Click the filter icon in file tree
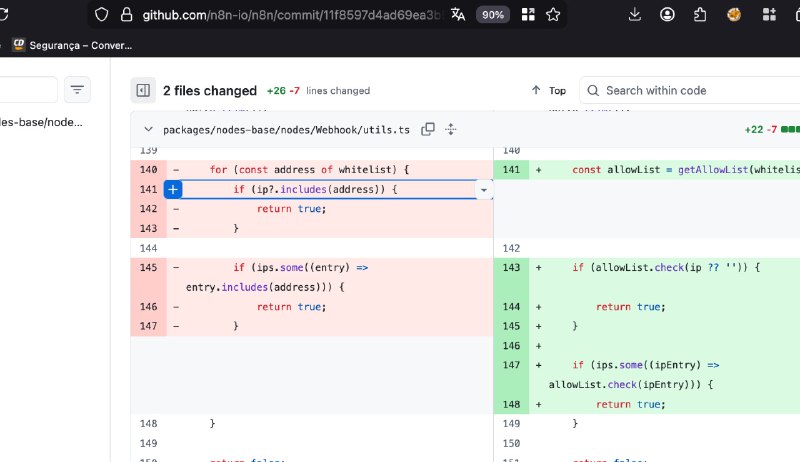Viewport: 800px width, 462px height. point(77,90)
